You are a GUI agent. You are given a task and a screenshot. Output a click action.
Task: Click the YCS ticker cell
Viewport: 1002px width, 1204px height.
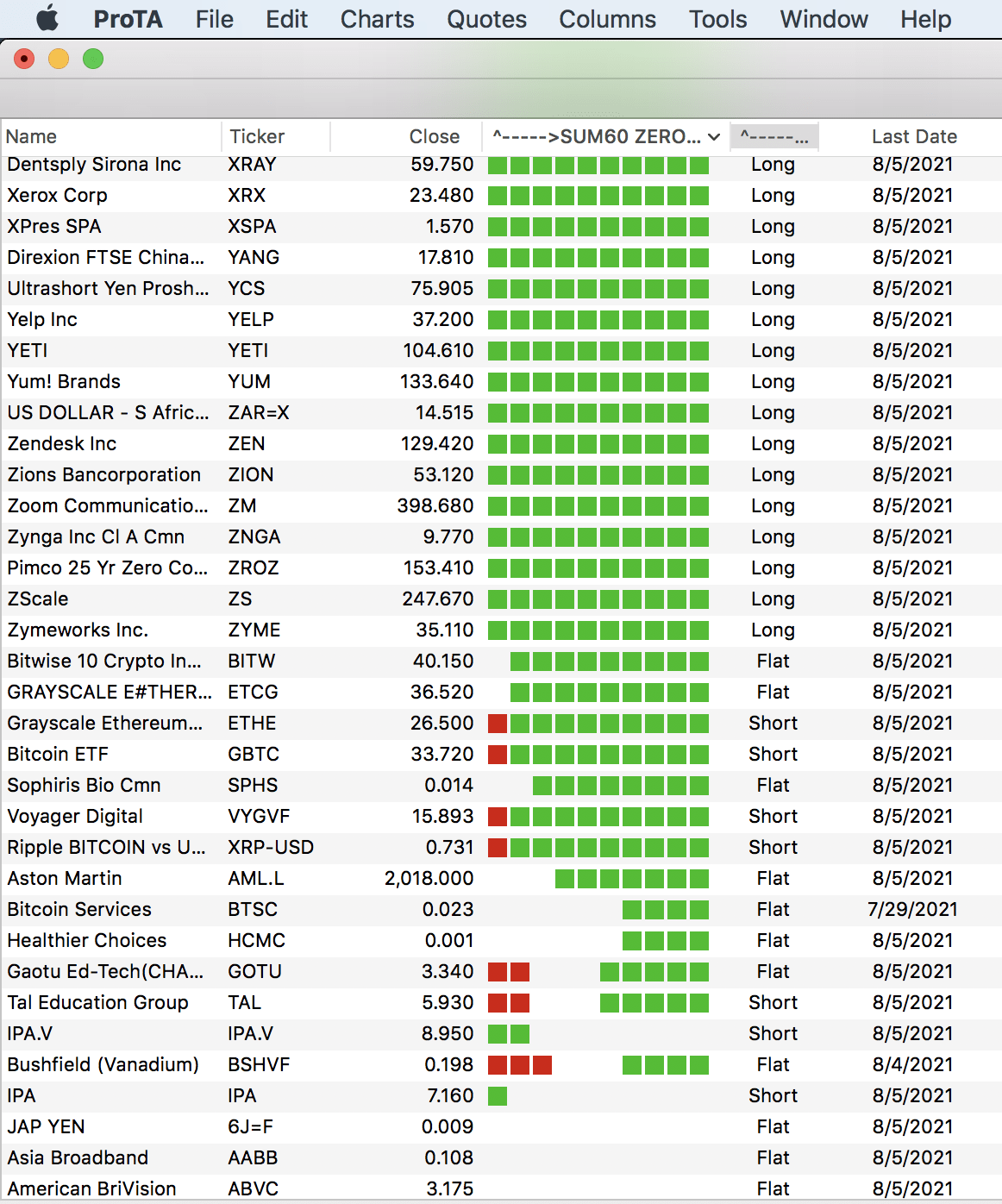246,288
